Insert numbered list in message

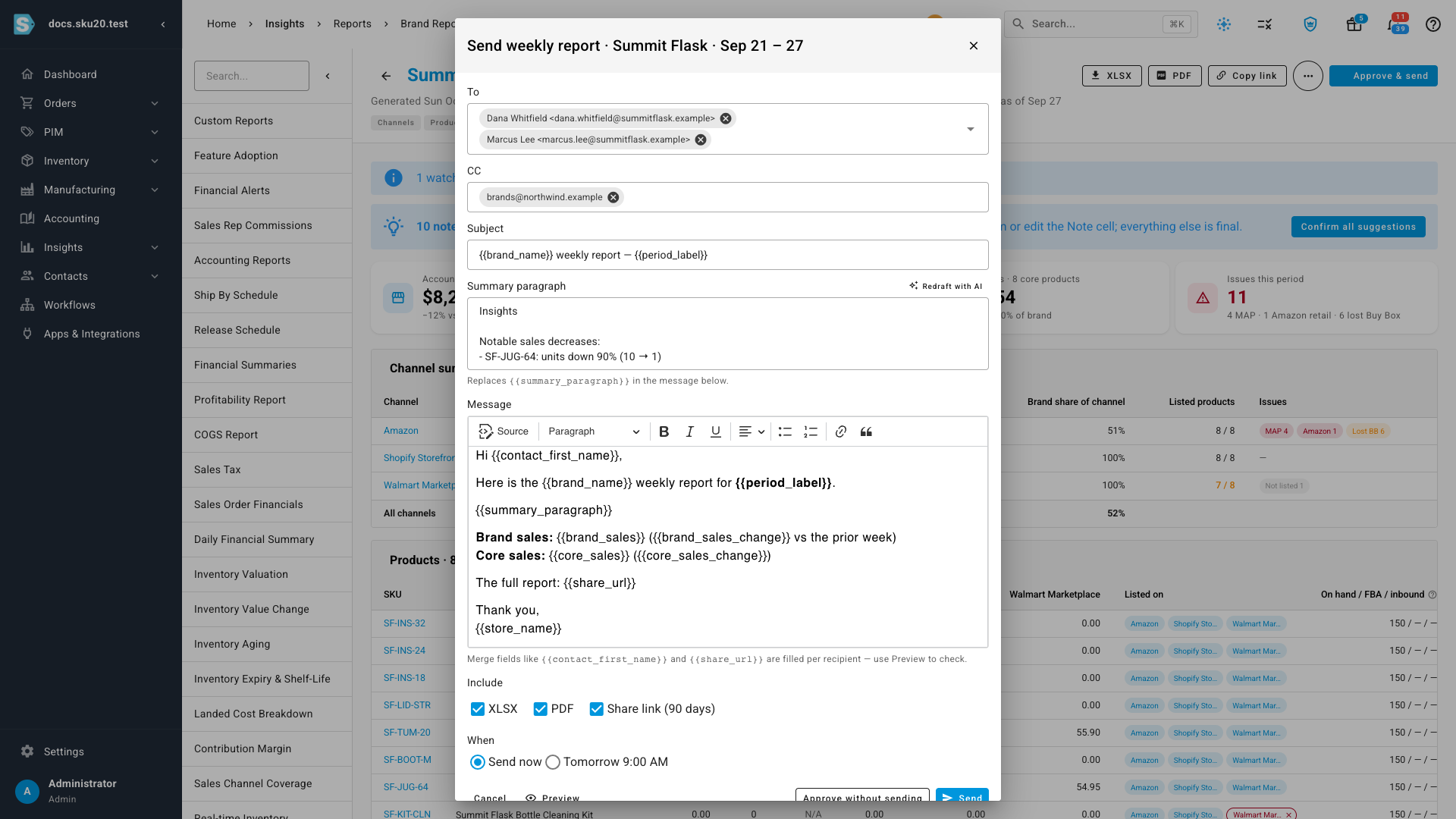click(811, 431)
